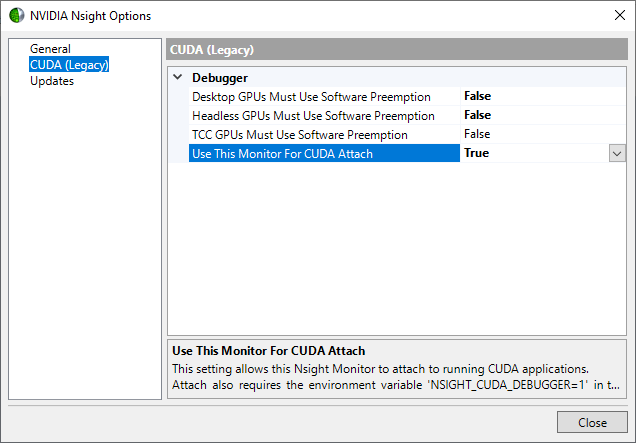Image resolution: width=636 pixels, height=443 pixels.
Task: Click the NVIDIA Nsight eye icon in title bar
Action: 17,16
